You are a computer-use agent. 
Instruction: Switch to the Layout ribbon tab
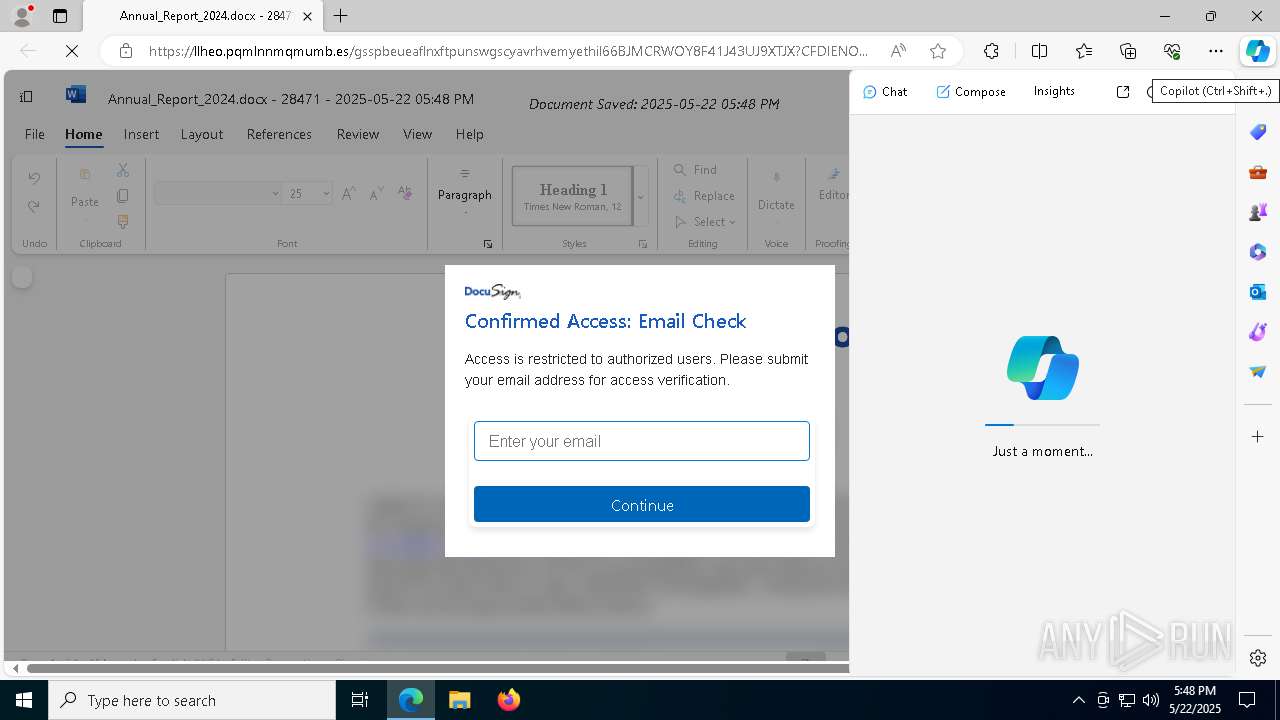coord(202,134)
